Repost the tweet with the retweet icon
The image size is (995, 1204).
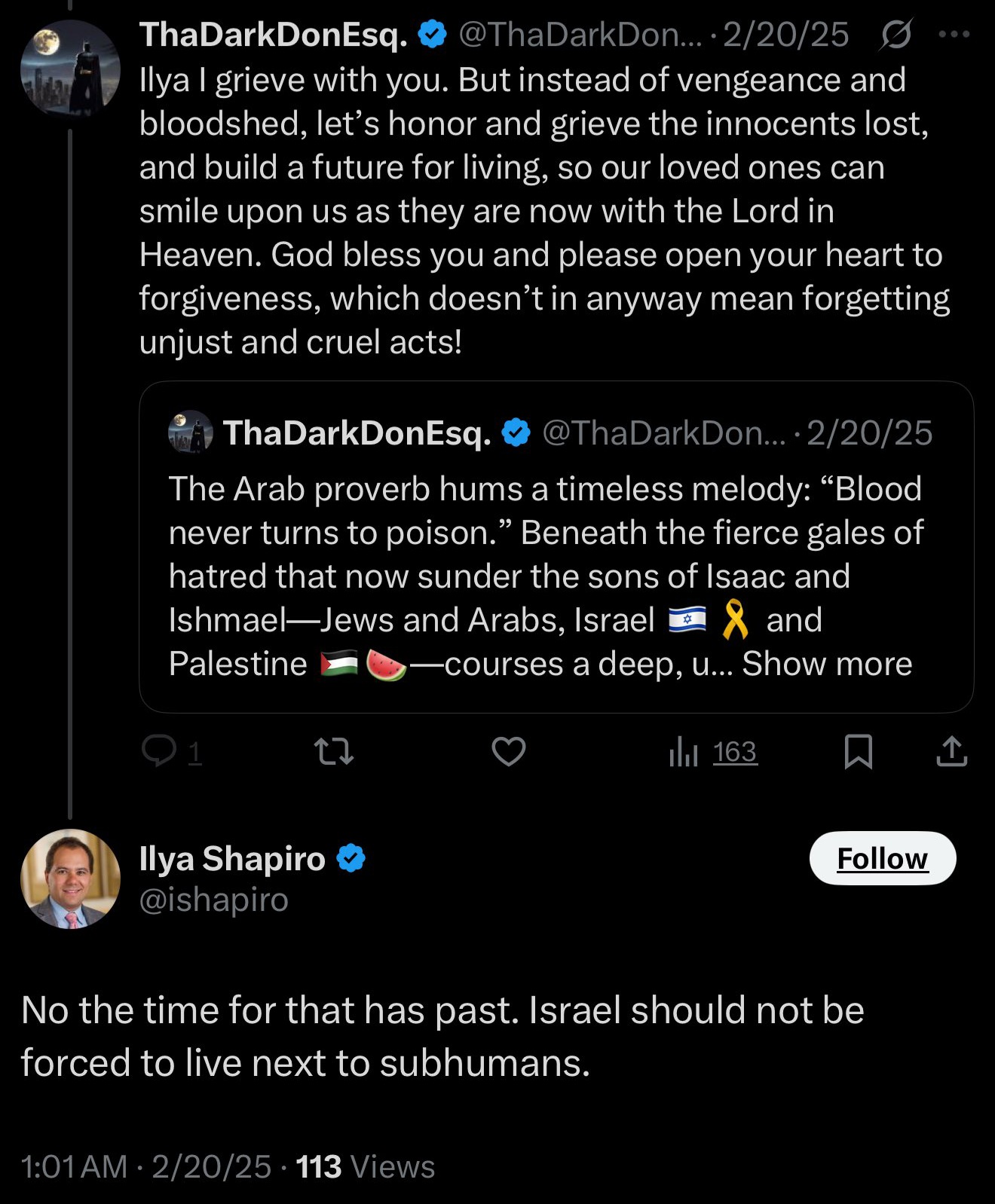[x=334, y=751]
